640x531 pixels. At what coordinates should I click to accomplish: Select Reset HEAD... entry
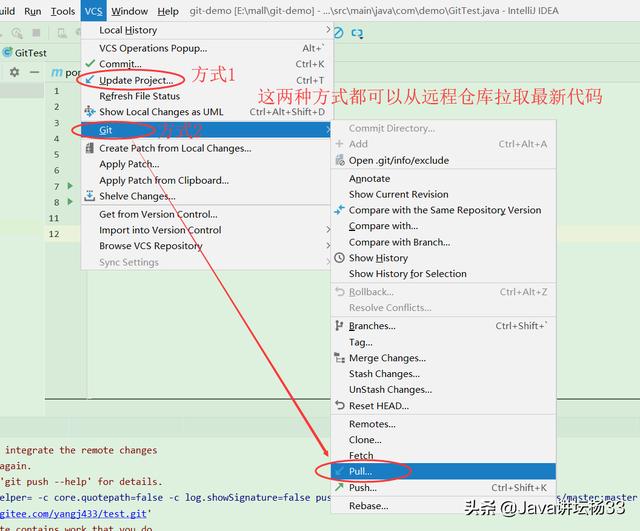pos(443,406)
